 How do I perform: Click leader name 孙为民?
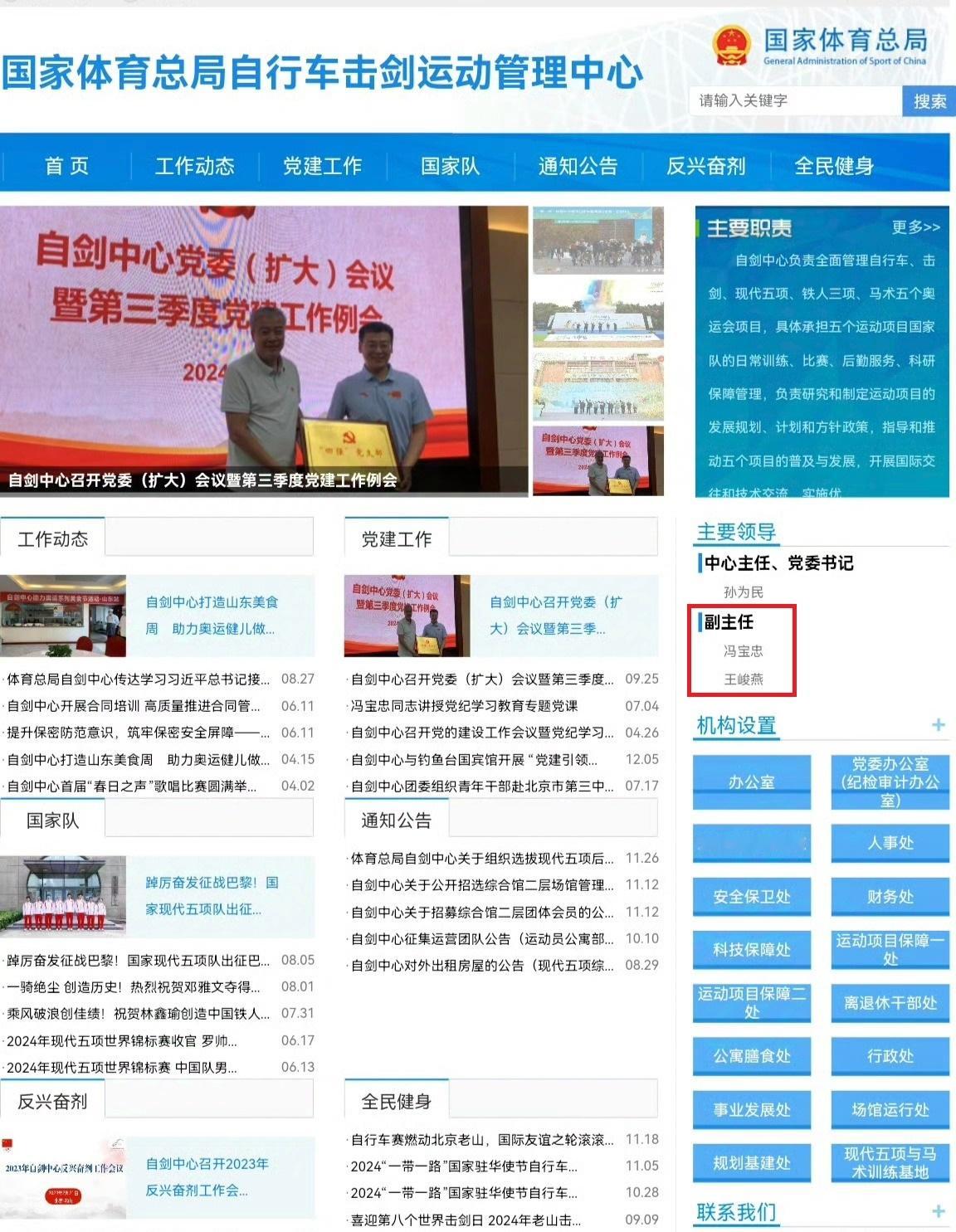(x=744, y=592)
